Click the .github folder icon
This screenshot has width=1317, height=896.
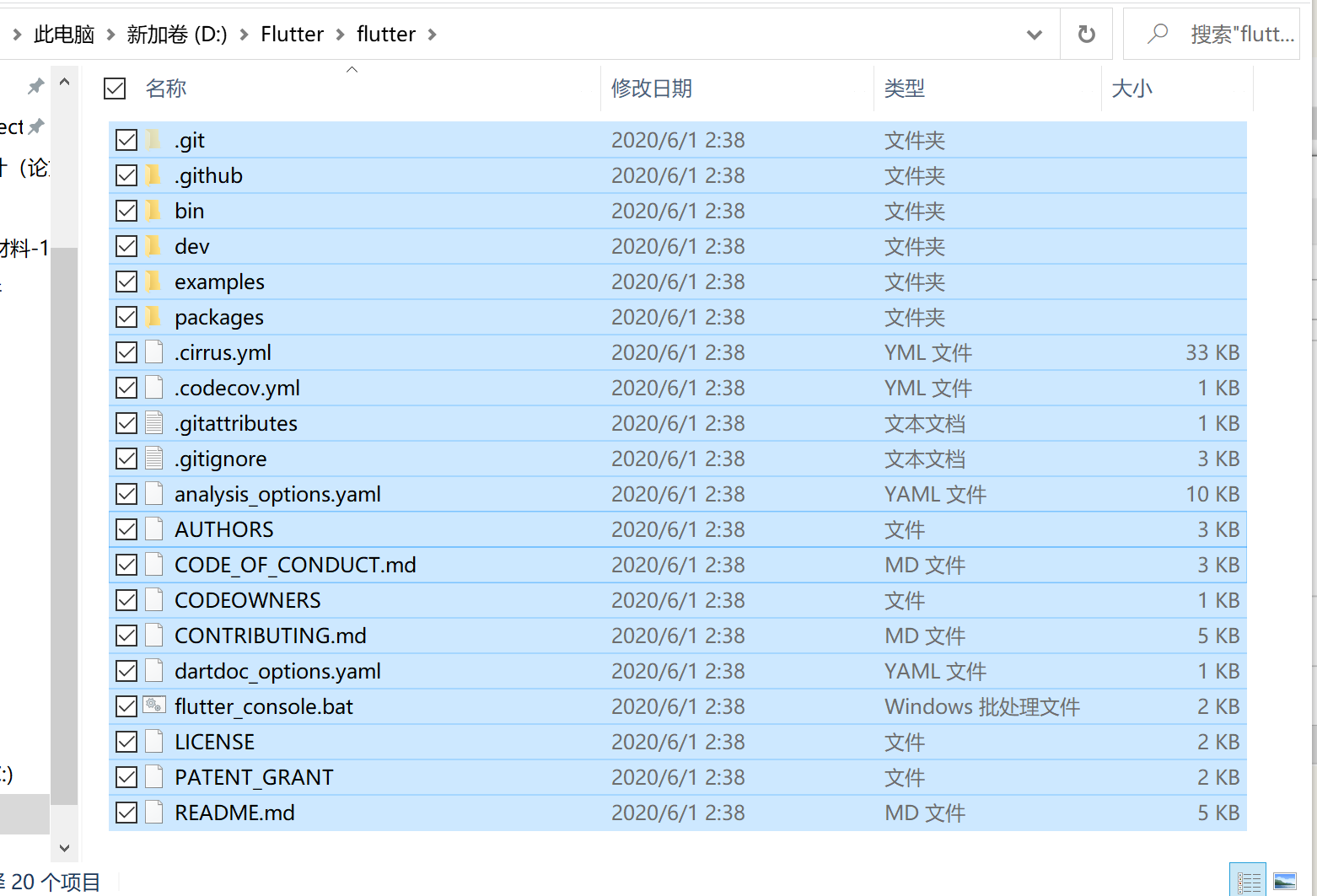coord(153,175)
